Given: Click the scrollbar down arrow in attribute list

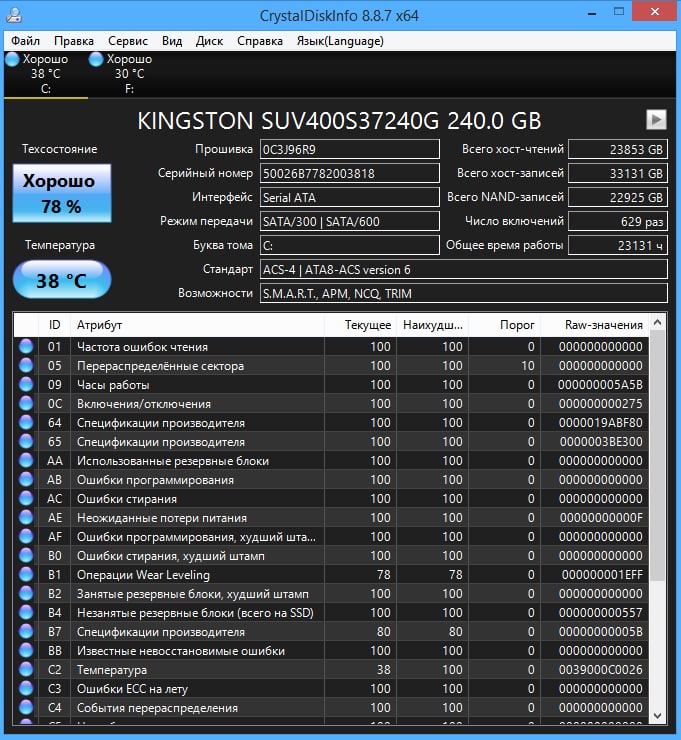Looking at the screenshot, I should pos(657,715).
